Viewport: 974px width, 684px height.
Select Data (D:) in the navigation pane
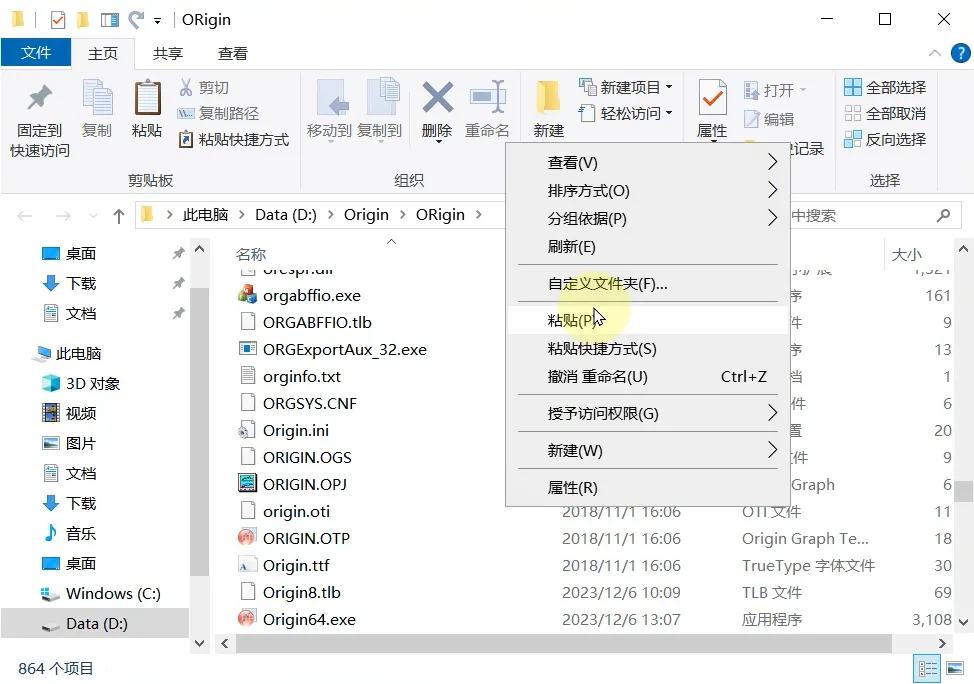pyautogui.click(x=97, y=624)
